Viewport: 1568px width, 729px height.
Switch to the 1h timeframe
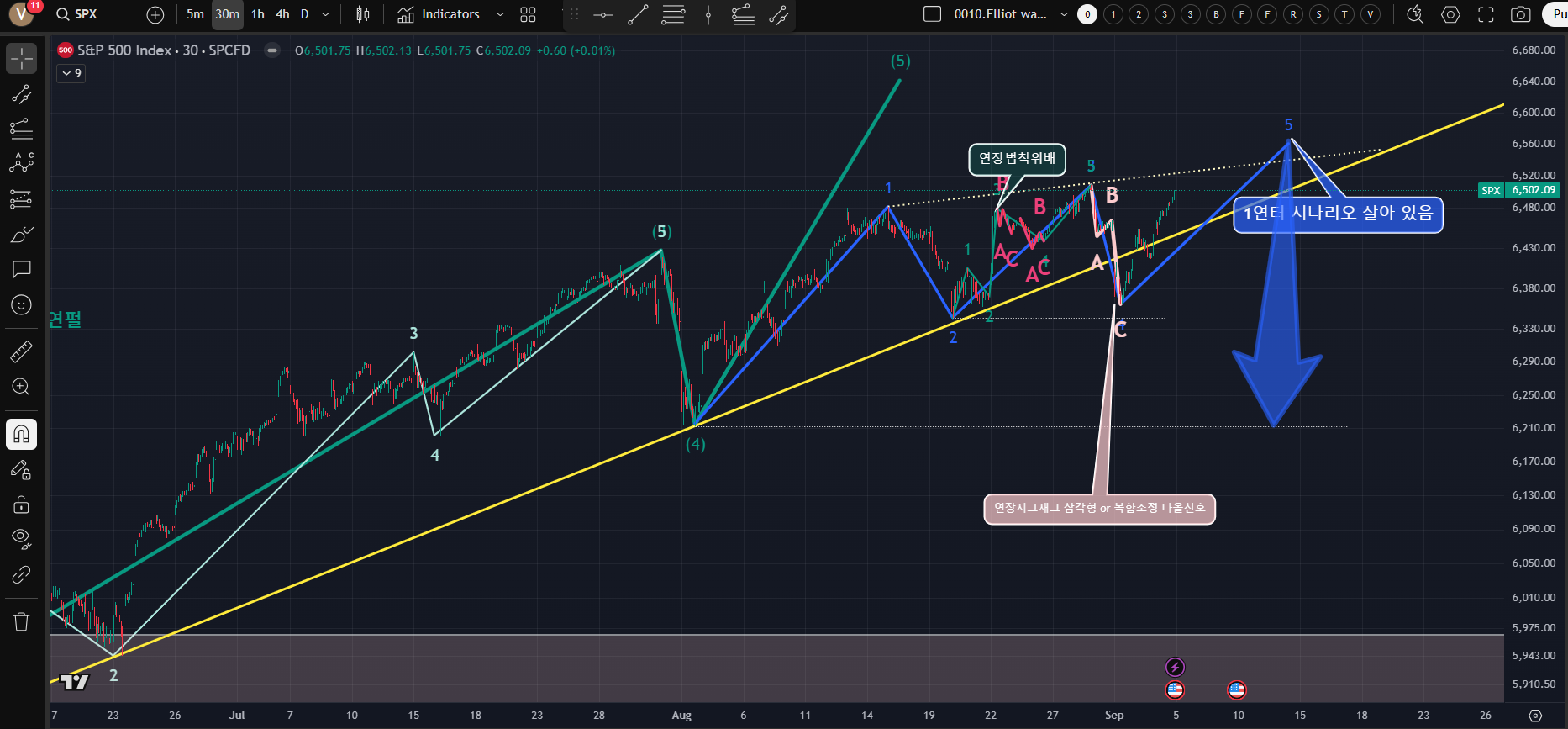258,14
